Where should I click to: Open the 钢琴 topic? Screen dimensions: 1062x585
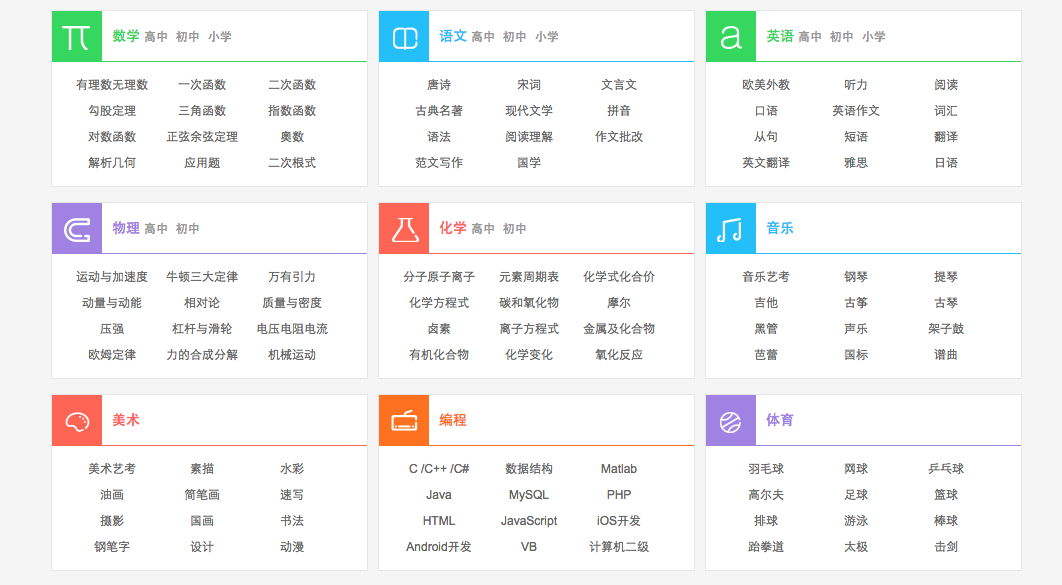click(856, 277)
